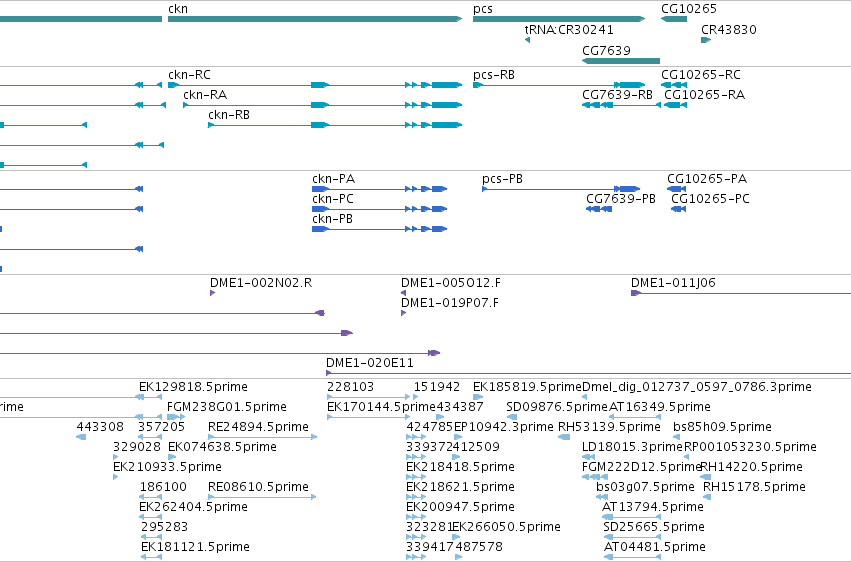Click the long teal ckn gene bar
Image resolution: width=851 pixels, height=562 pixels.
[315, 19]
